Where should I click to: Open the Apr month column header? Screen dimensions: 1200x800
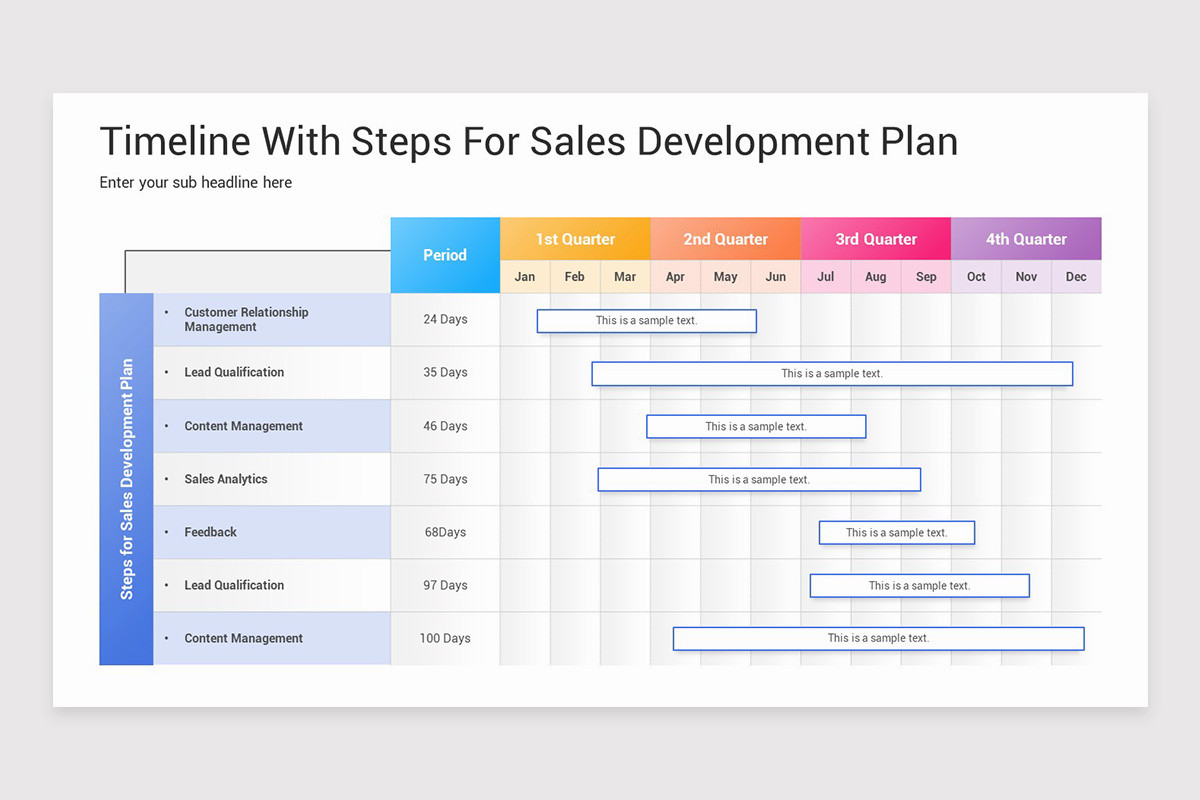675,276
